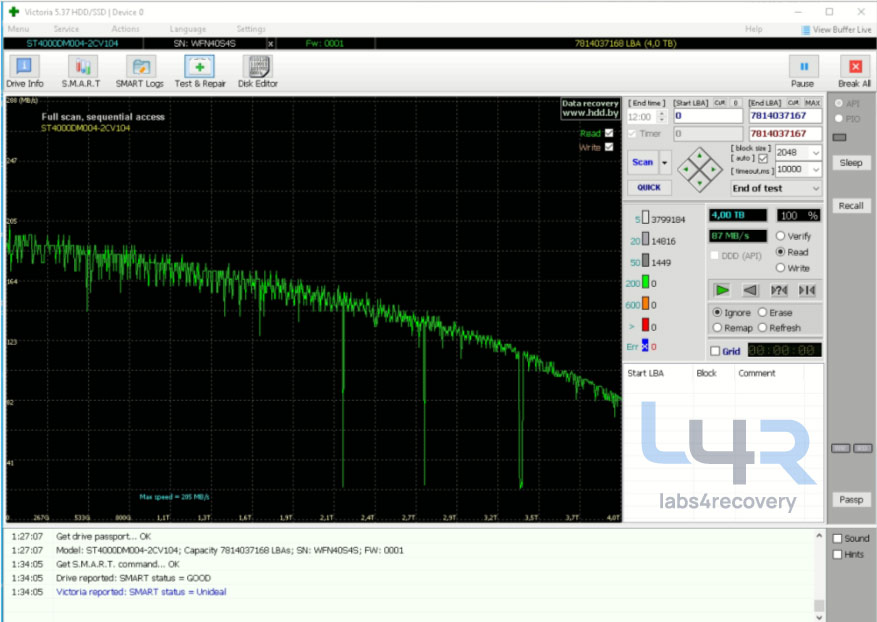Enable the Grid checkbox
This screenshot has height=622, width=877.
tap(715, 351)
